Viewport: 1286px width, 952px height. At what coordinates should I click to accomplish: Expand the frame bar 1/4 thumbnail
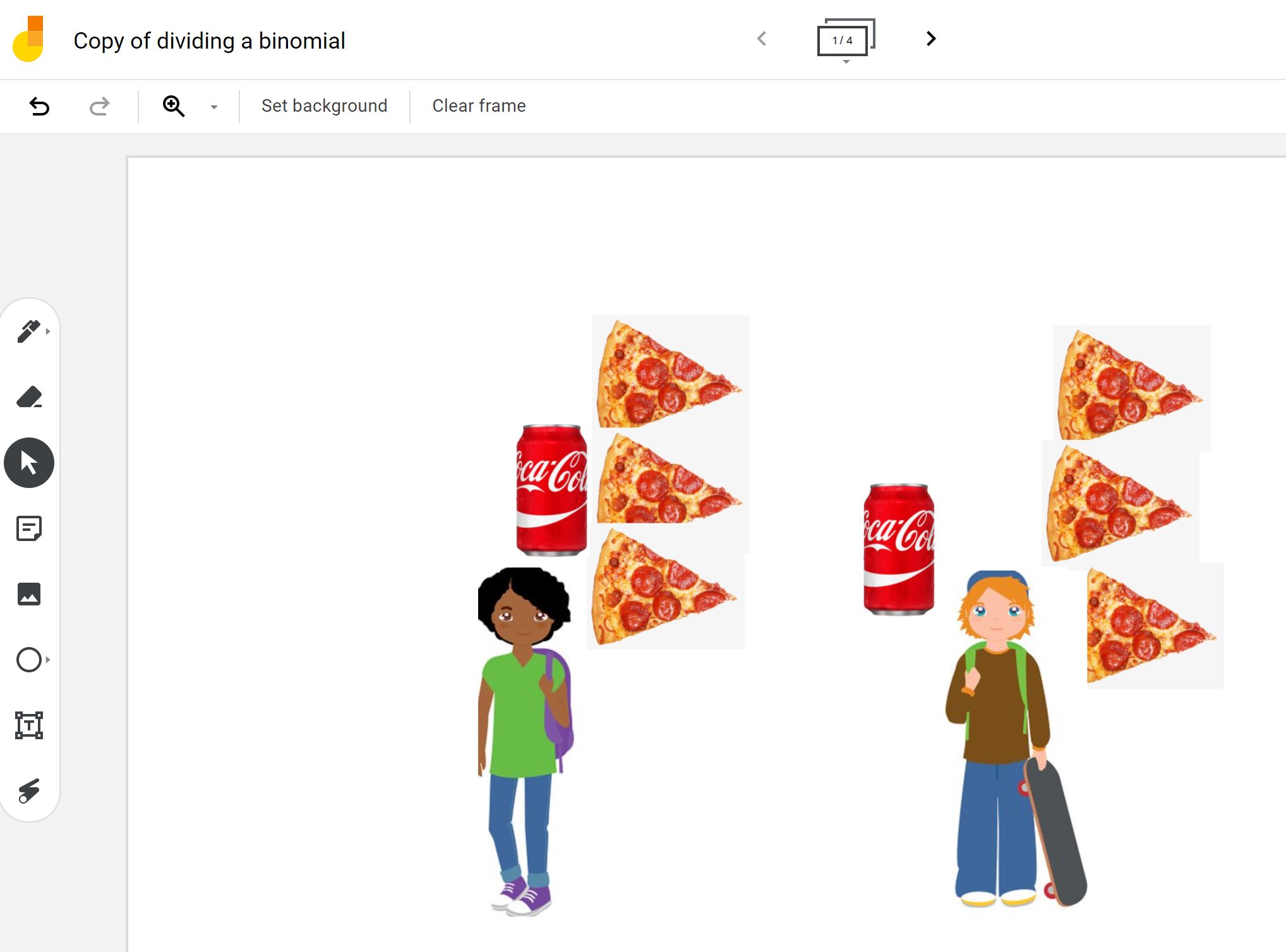pyautogui.click(x=846, y=40)
